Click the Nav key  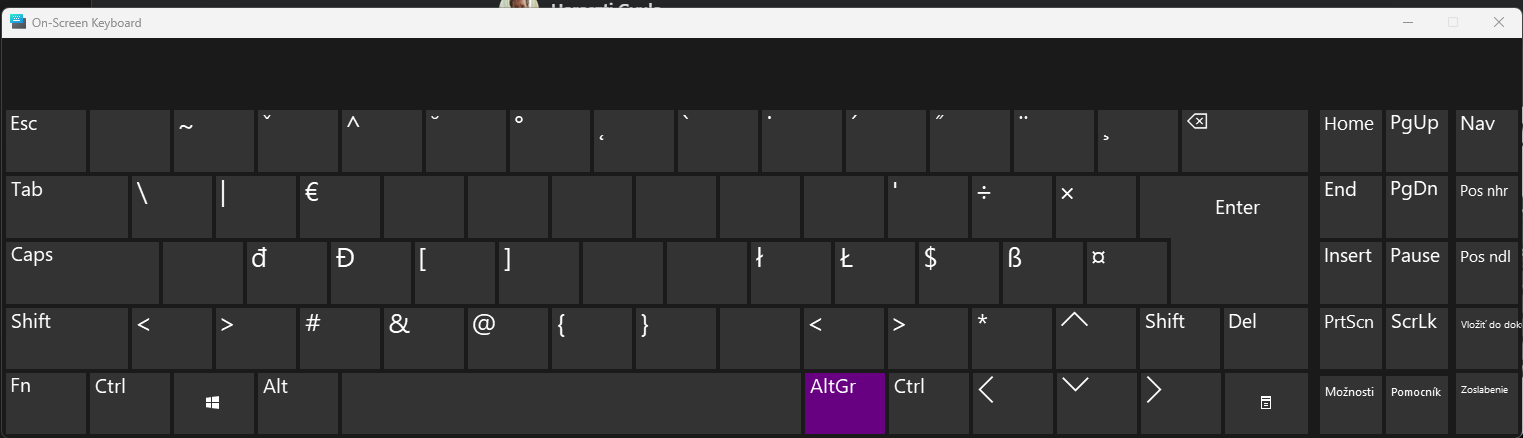point(1487,141)
